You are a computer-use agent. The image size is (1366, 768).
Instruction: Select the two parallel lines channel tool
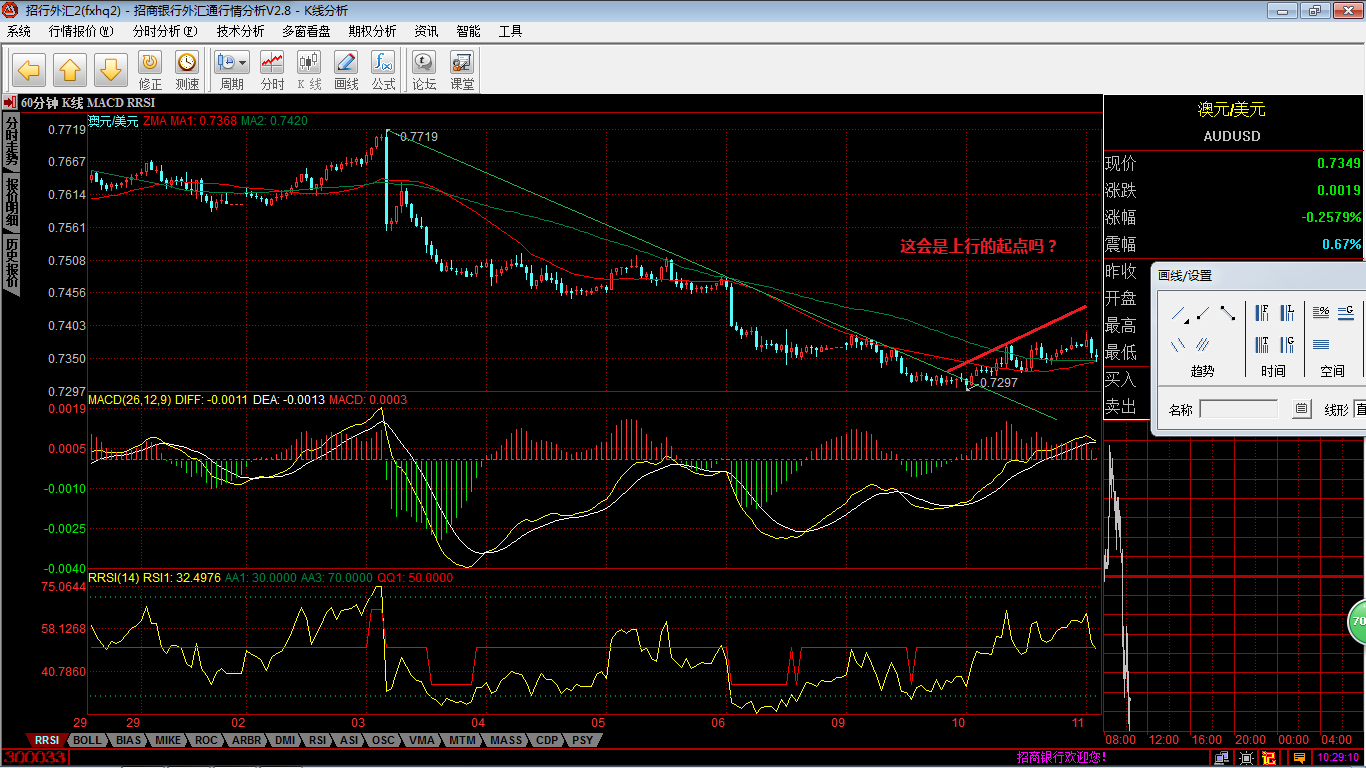[x=1178, y=345]
